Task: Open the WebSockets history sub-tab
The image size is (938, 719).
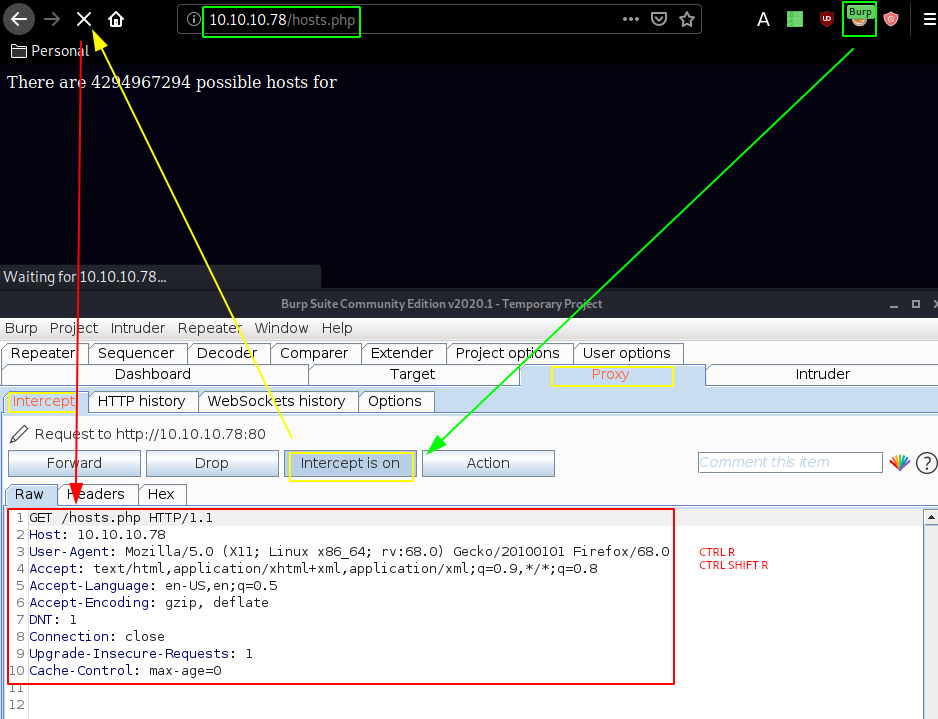Action: [276, 401]
